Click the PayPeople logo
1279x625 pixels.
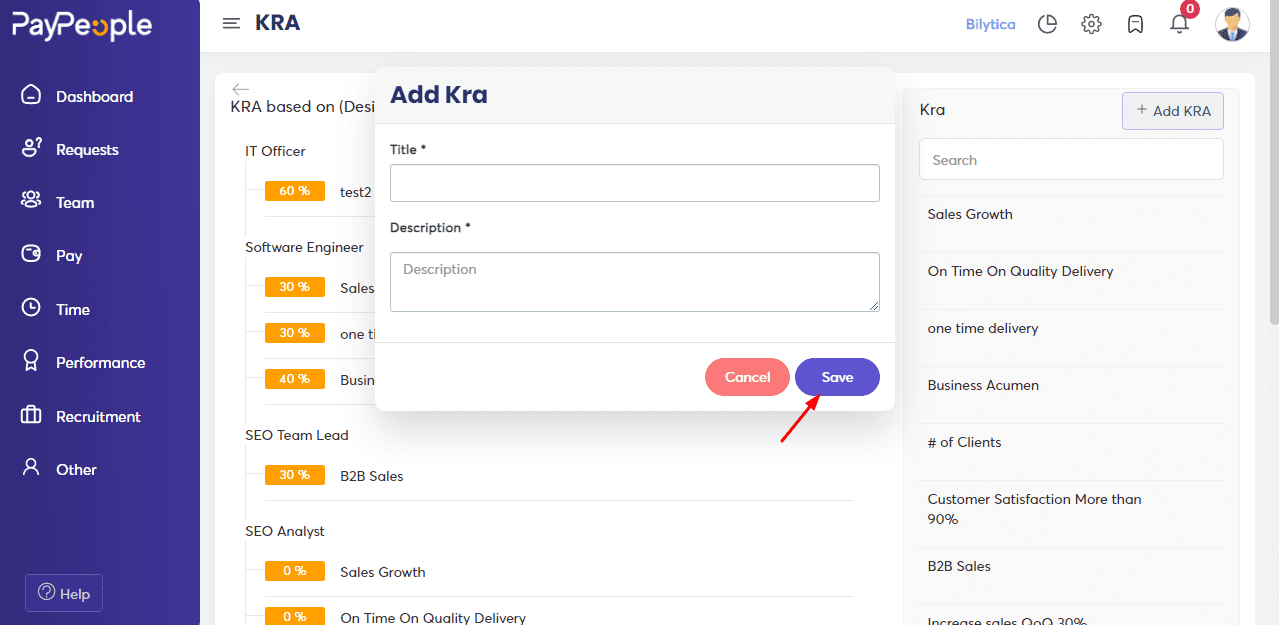pos(82,26)
